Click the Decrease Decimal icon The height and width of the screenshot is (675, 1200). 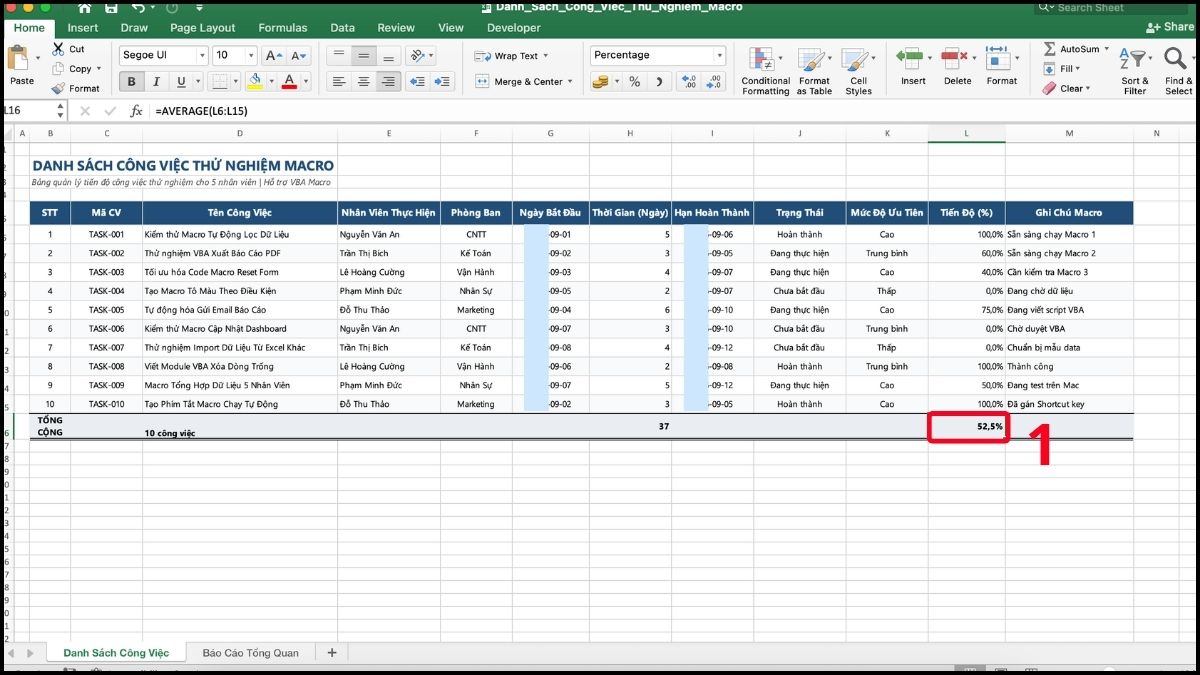click(714, 82)
